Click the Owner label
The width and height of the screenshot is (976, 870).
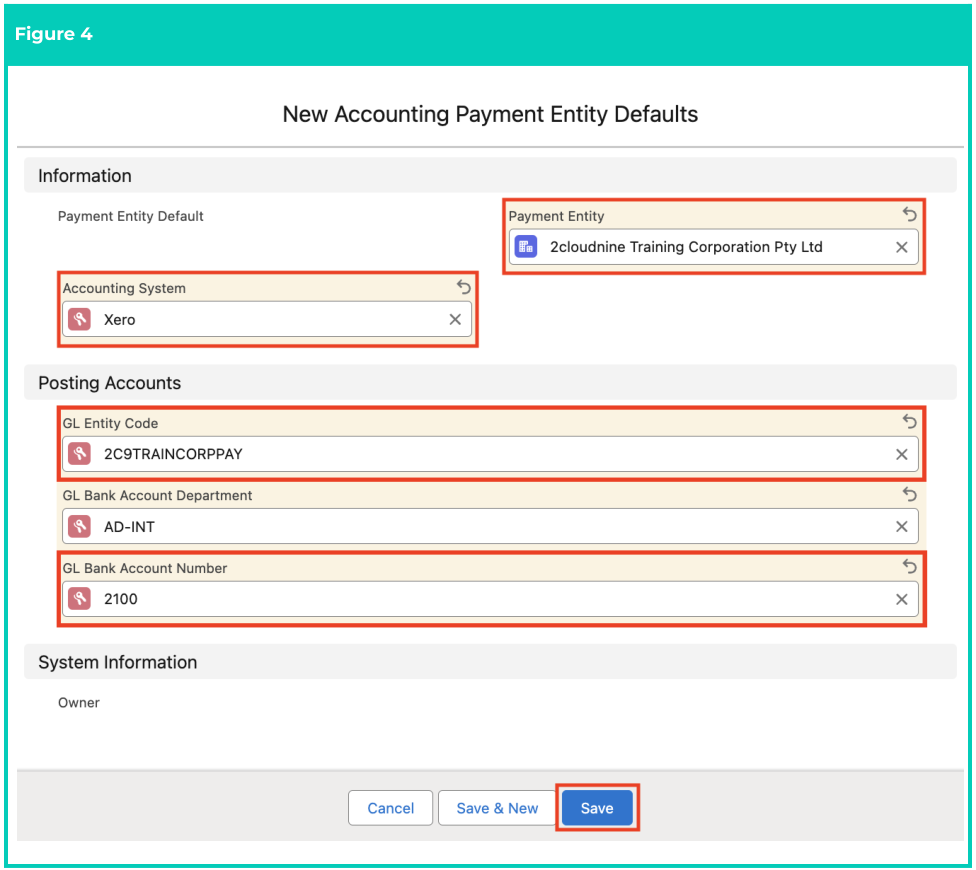78,703
